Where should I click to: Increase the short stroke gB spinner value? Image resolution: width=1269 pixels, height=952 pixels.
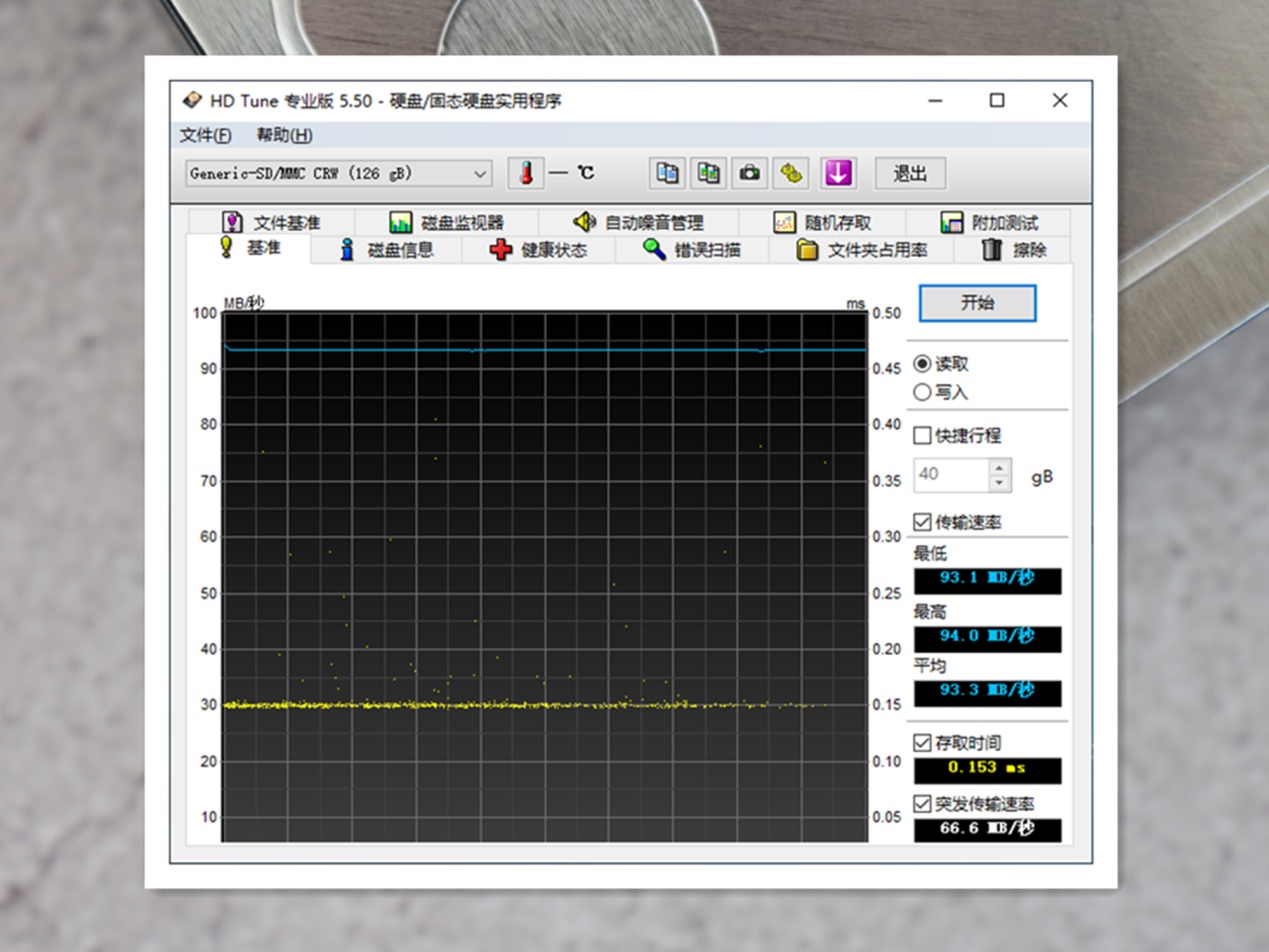(999, 467)
